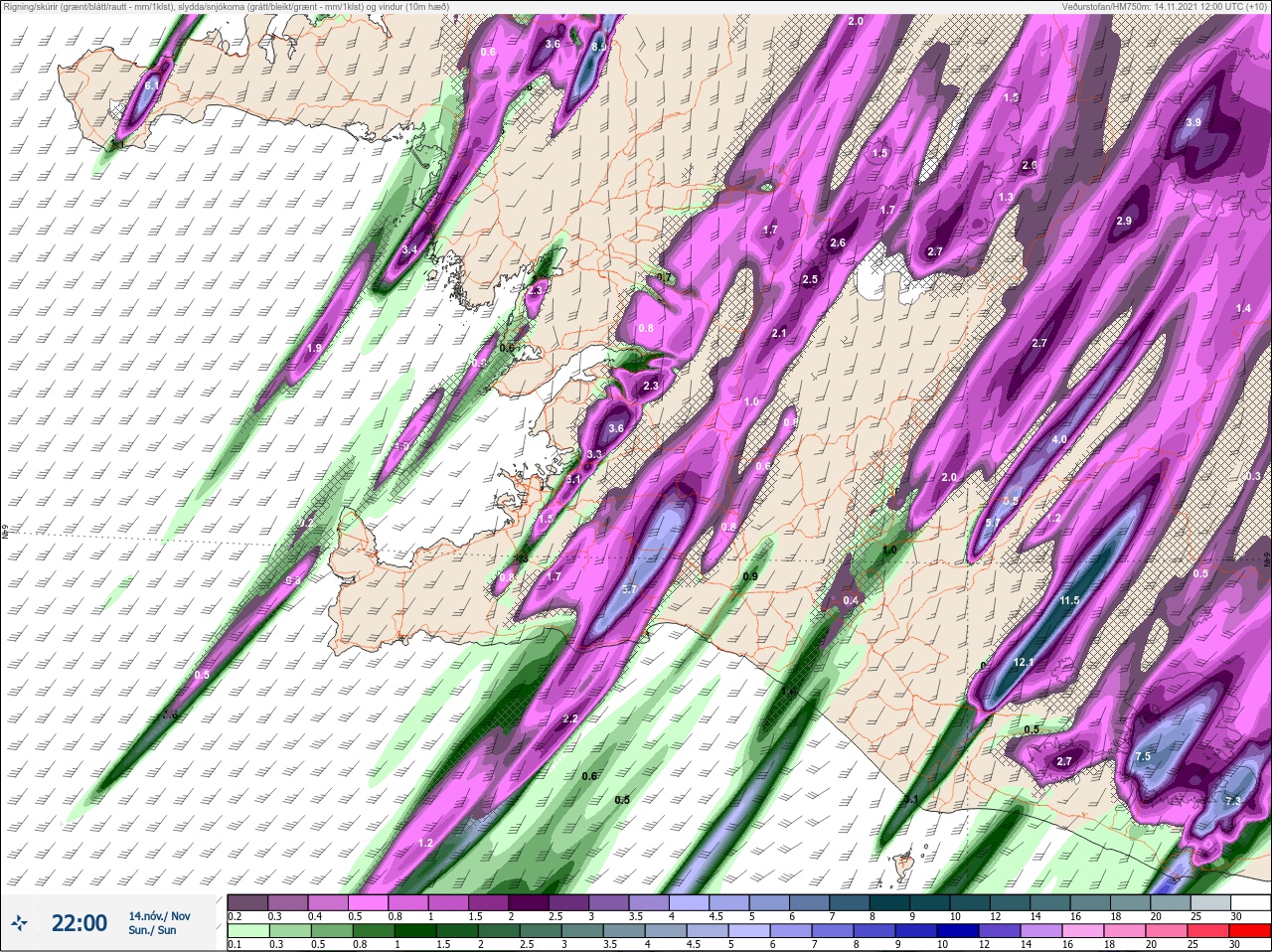Viewport: 1272px width, 952px height.
Task: Click the 7.5 precipitation value on the map
Action: 1143,756
